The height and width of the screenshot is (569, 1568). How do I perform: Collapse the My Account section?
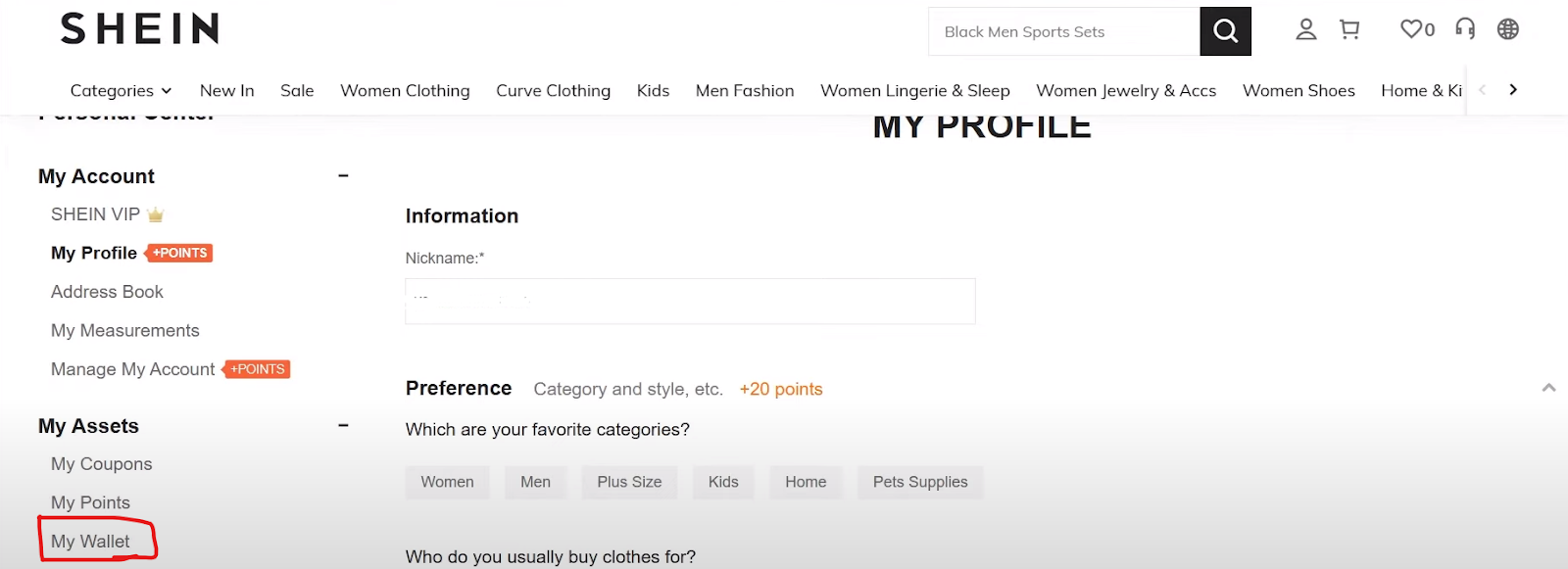pos(343,175)
